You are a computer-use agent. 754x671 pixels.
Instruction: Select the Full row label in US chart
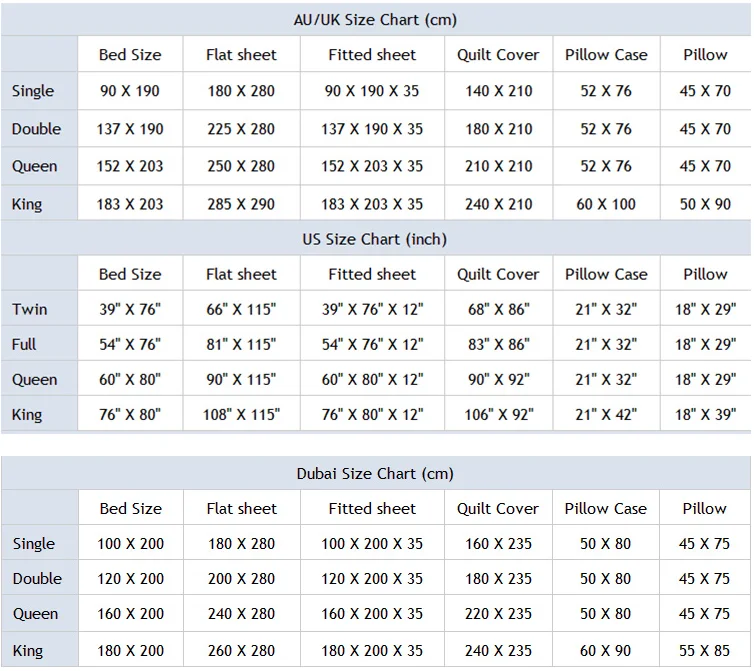coord(25,344)
